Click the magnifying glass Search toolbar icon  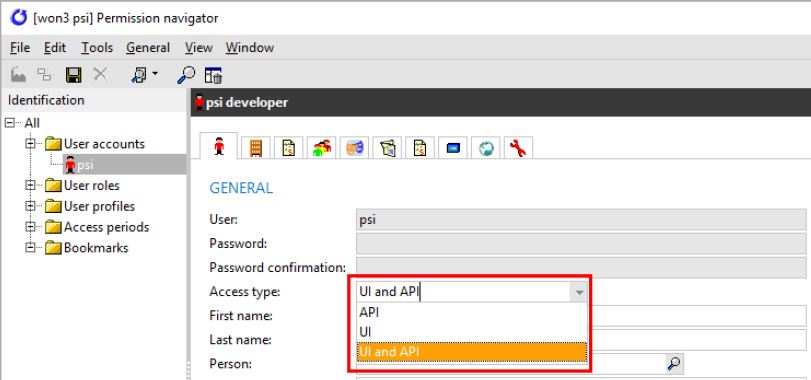pos(186,75)
